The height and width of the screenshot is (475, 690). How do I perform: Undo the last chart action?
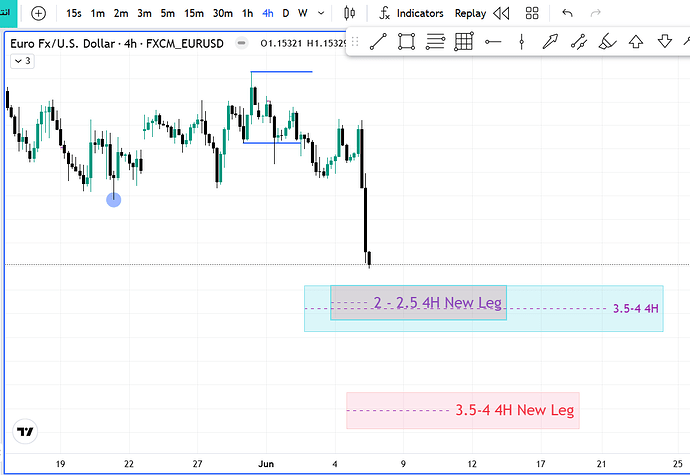[x=567, y=14]
